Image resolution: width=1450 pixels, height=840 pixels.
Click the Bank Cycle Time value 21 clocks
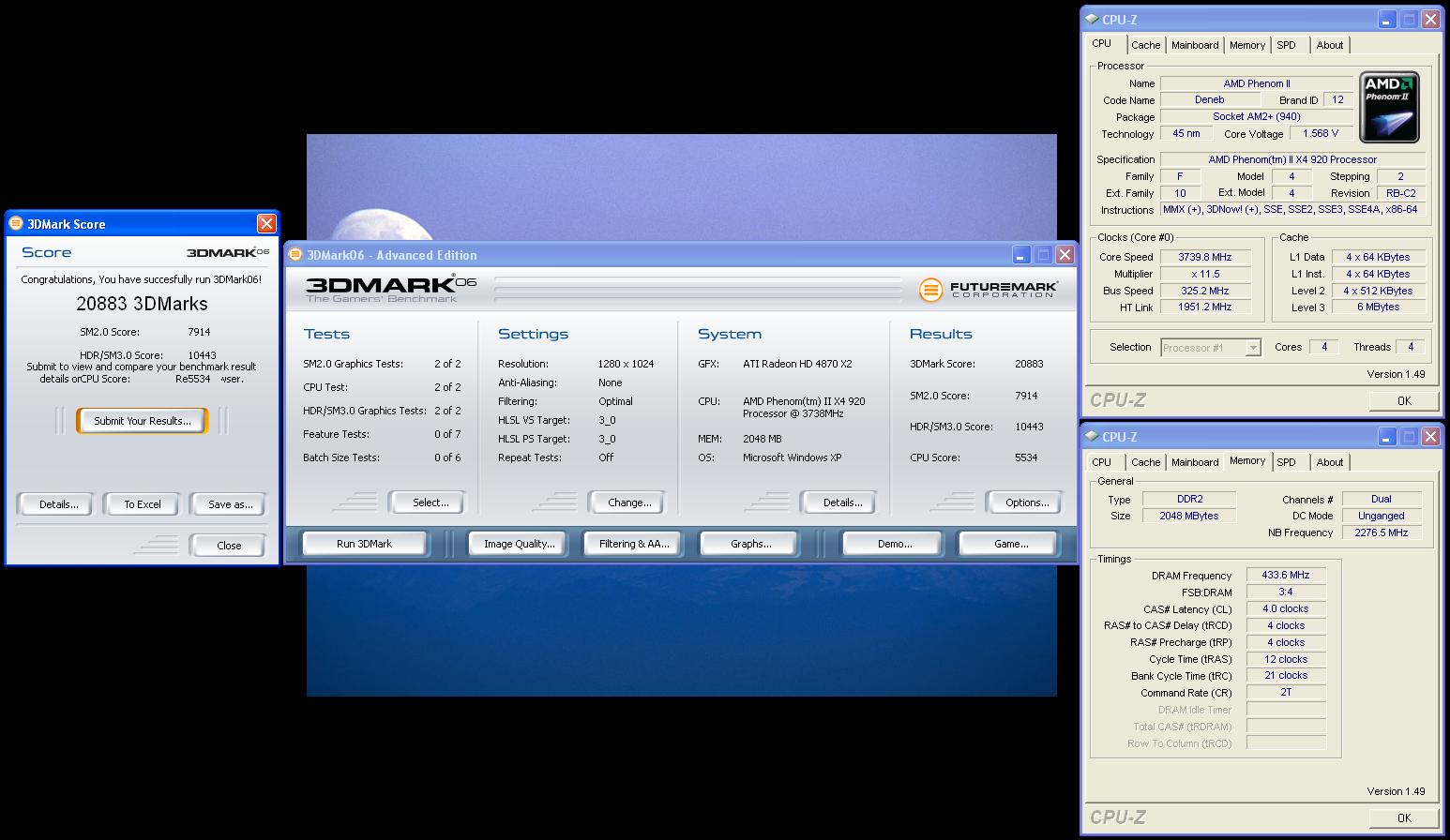pos(1286,675)
